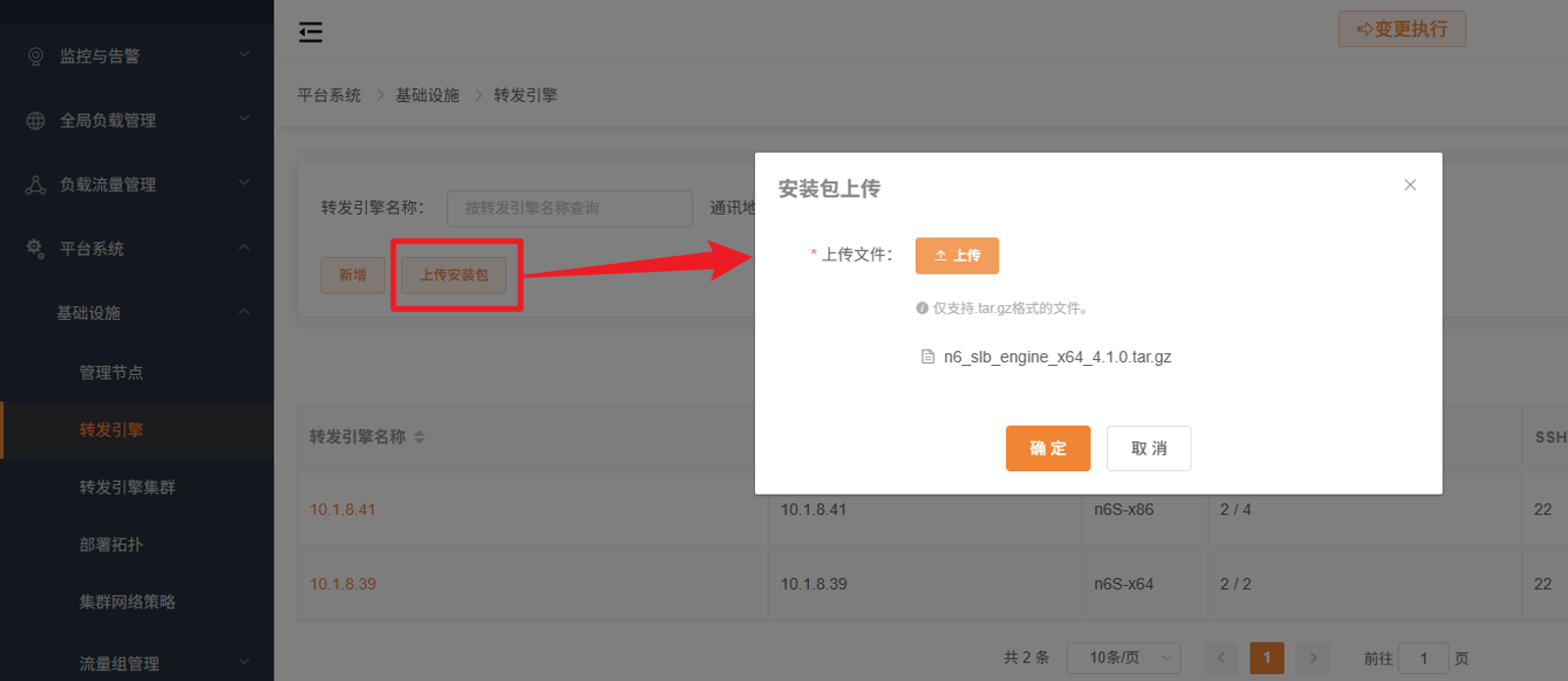Click the 监控与告警 sidebar label

(x=100, y=57)
